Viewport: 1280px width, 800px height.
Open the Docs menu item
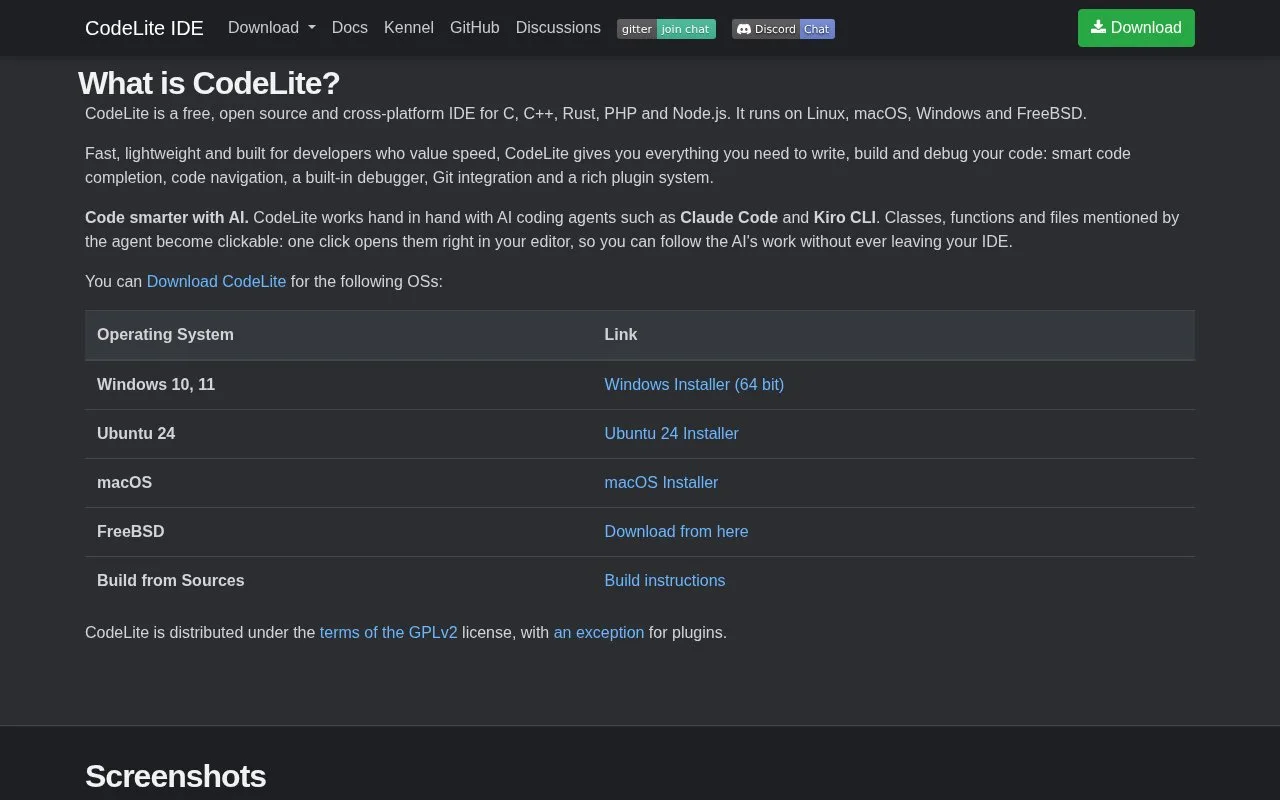[350, 28]
